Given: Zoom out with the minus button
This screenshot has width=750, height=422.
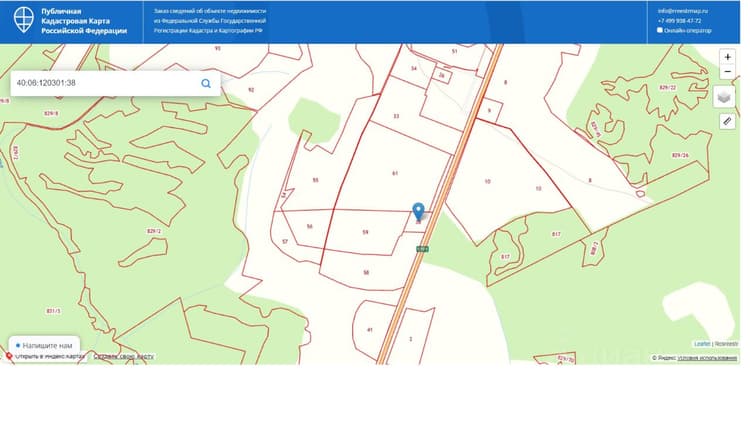Looking at the screenshot, I should point(727,72).
